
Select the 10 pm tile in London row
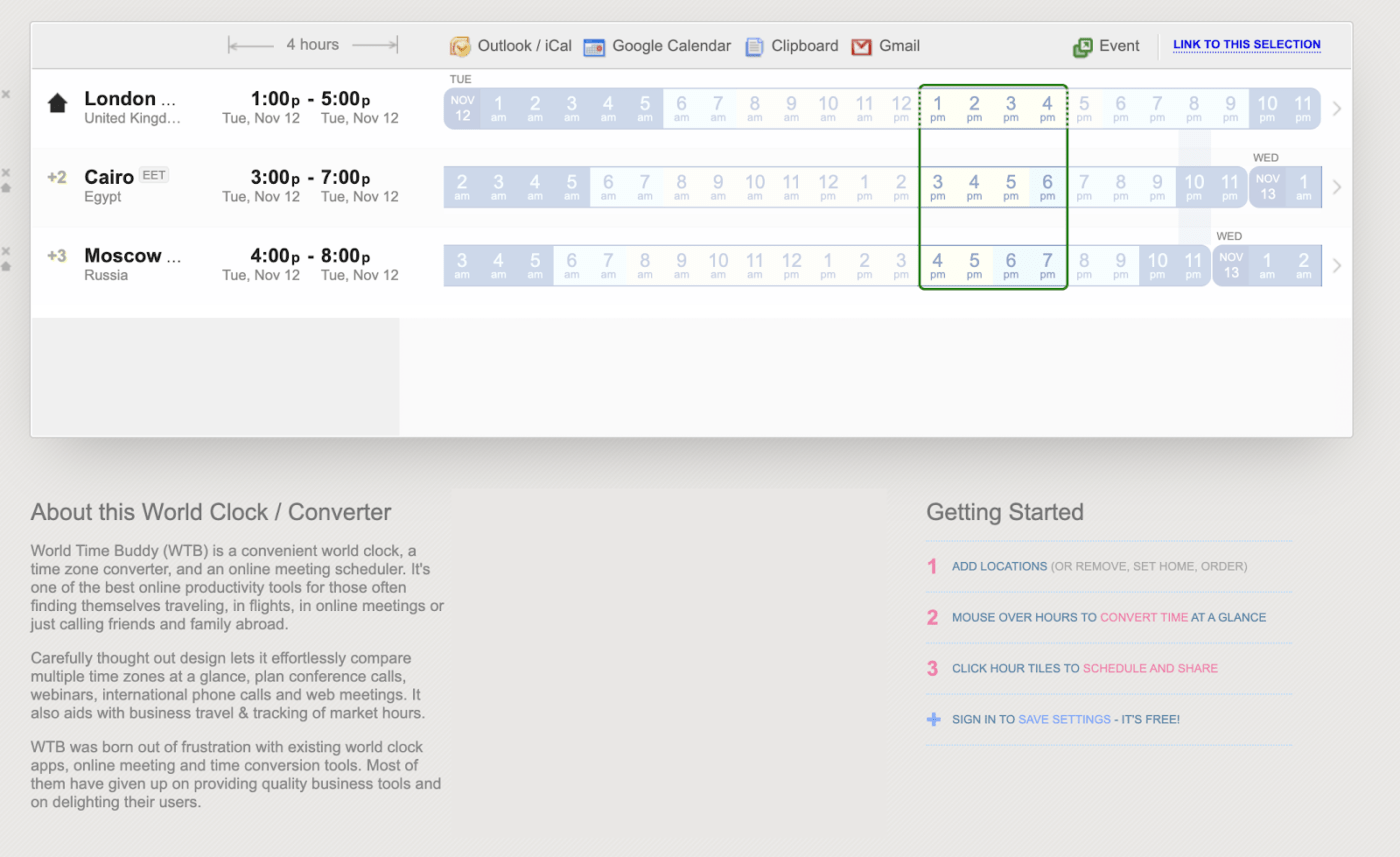click(x=1267, y=108)
